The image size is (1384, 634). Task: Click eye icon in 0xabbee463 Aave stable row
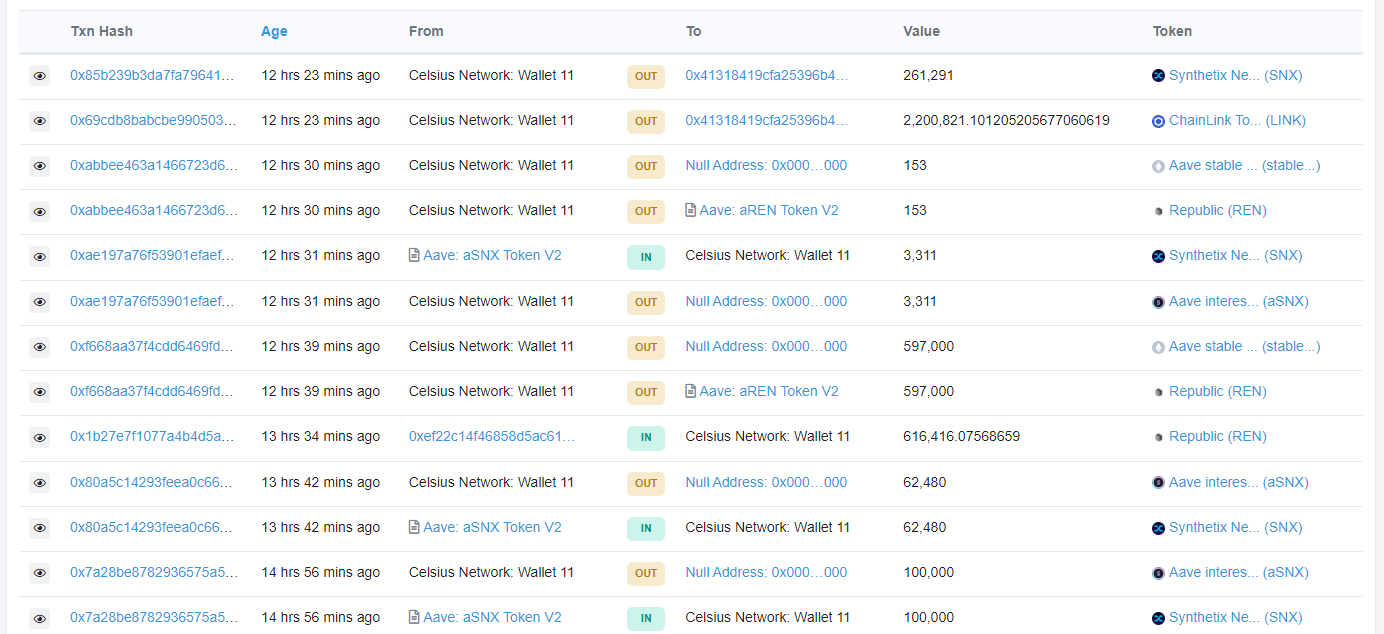coord(39,166)
